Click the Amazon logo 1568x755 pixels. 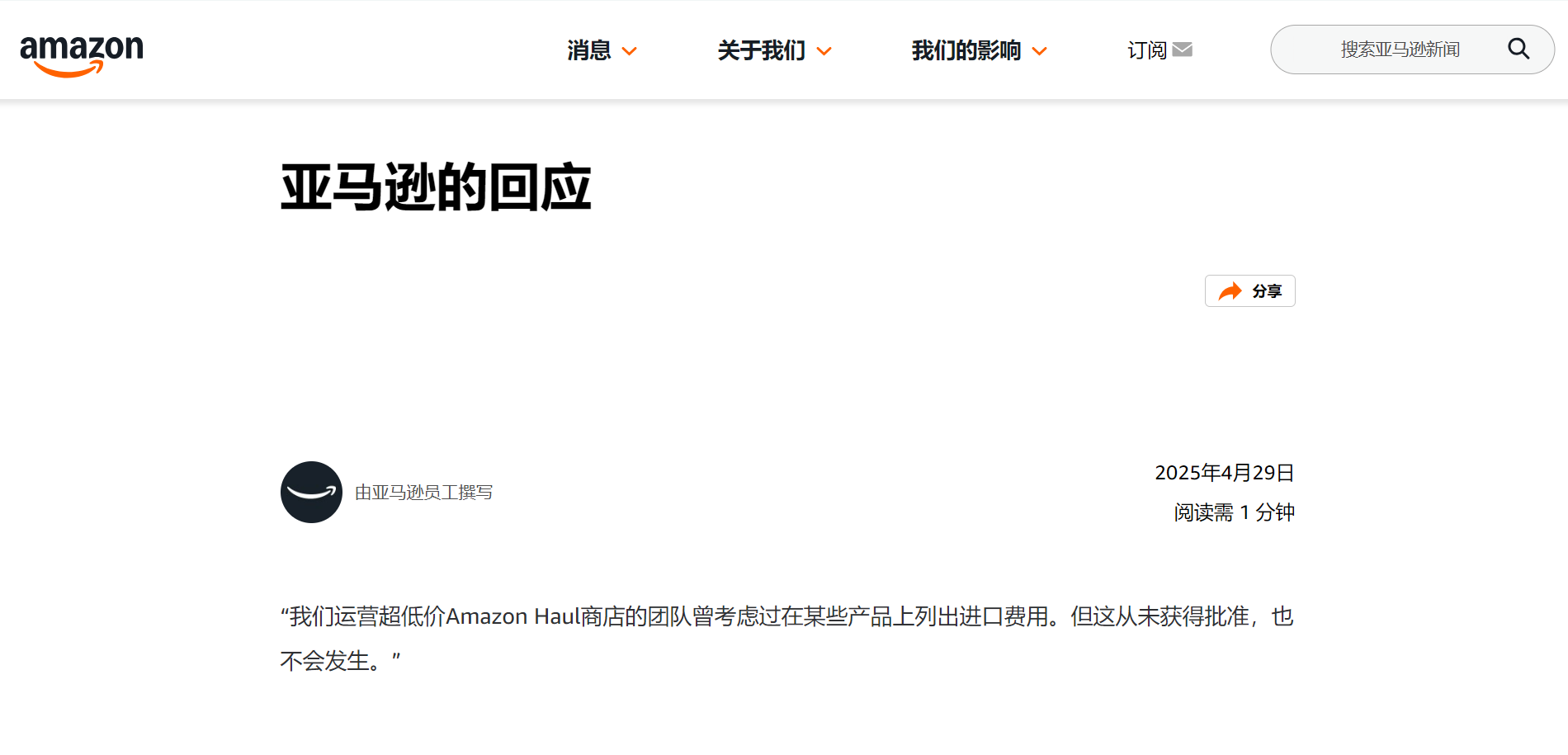tap(82, 56)
